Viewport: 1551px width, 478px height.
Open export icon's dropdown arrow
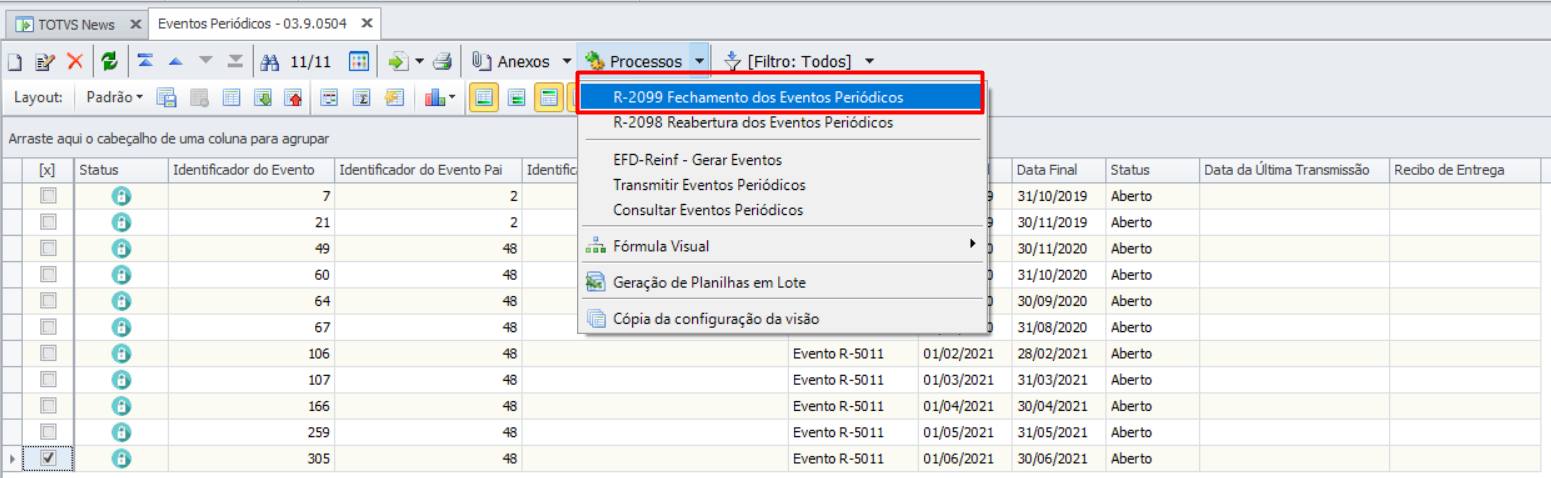419,62
